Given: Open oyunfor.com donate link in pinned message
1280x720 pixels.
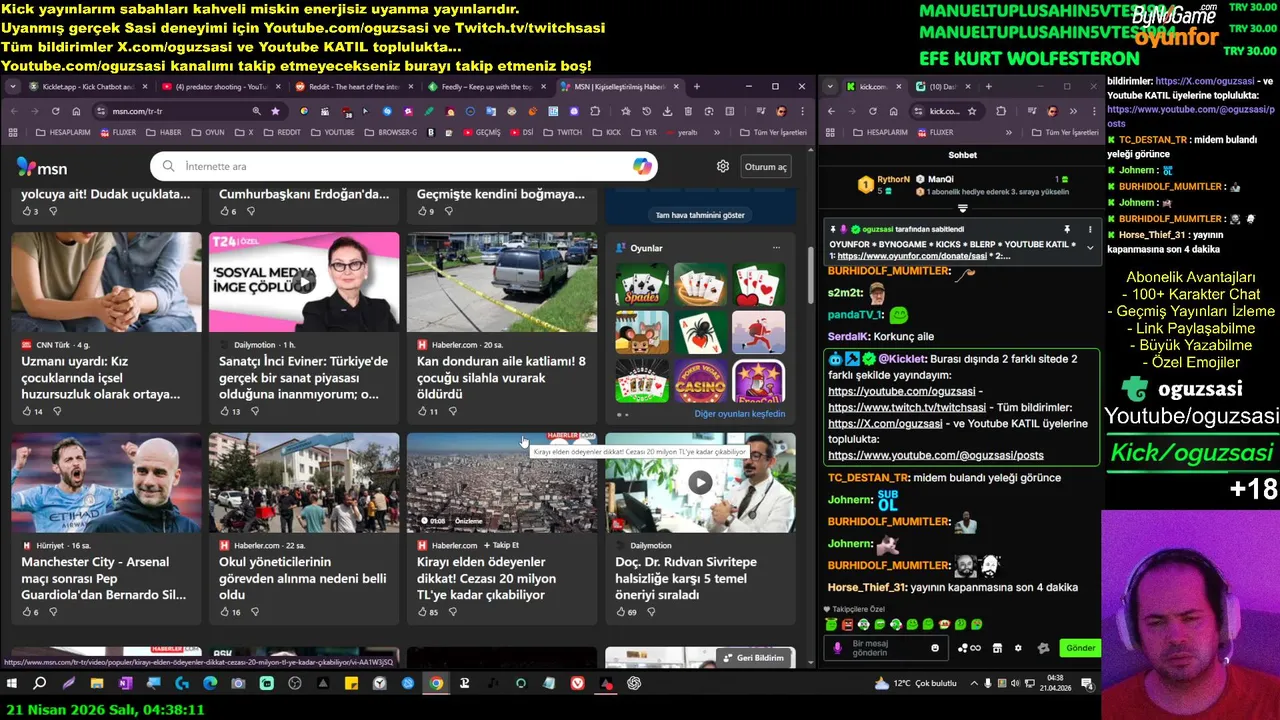Looking at the screenshot, I should point(912,256).
